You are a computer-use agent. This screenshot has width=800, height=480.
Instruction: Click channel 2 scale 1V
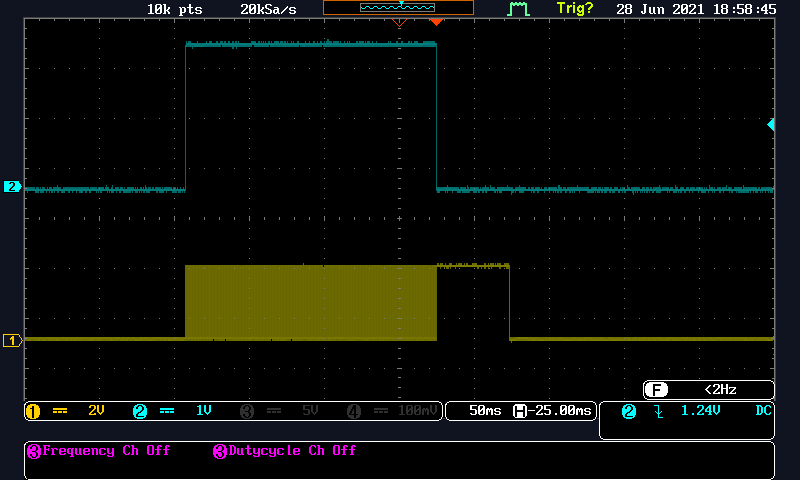[204, 411]
